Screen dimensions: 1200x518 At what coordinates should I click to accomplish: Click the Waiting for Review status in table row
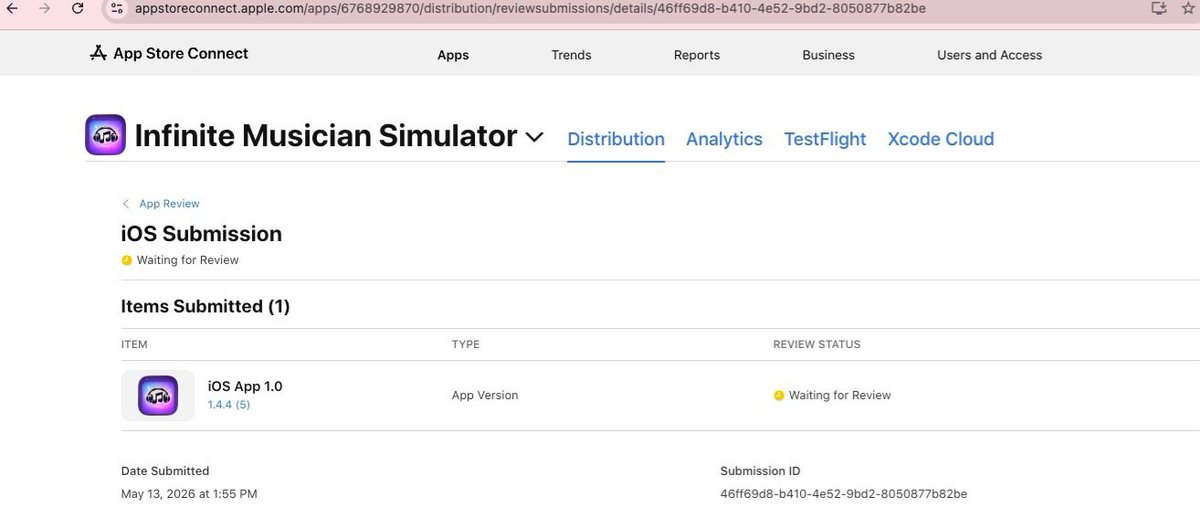coord(840,395)
